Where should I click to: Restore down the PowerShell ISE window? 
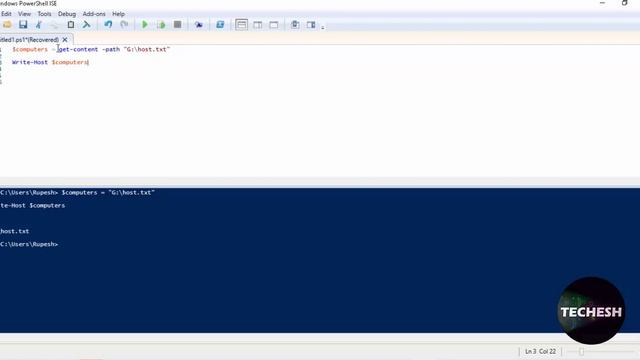point(624,3)
